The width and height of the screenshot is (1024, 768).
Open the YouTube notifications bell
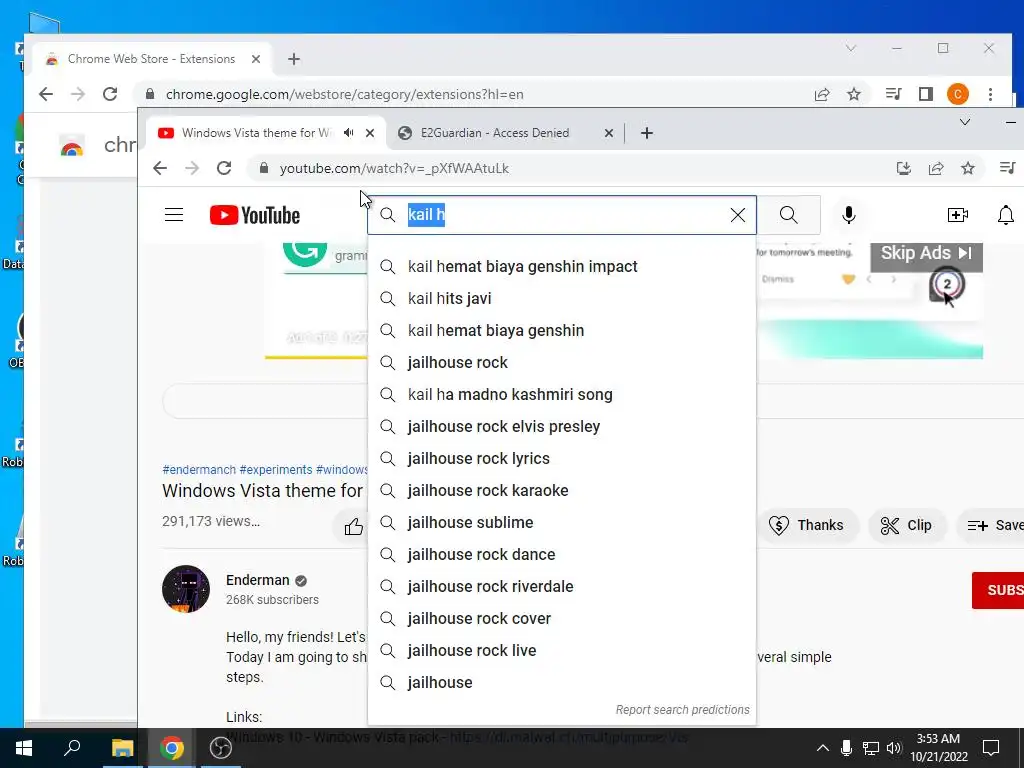[1006, 215]
